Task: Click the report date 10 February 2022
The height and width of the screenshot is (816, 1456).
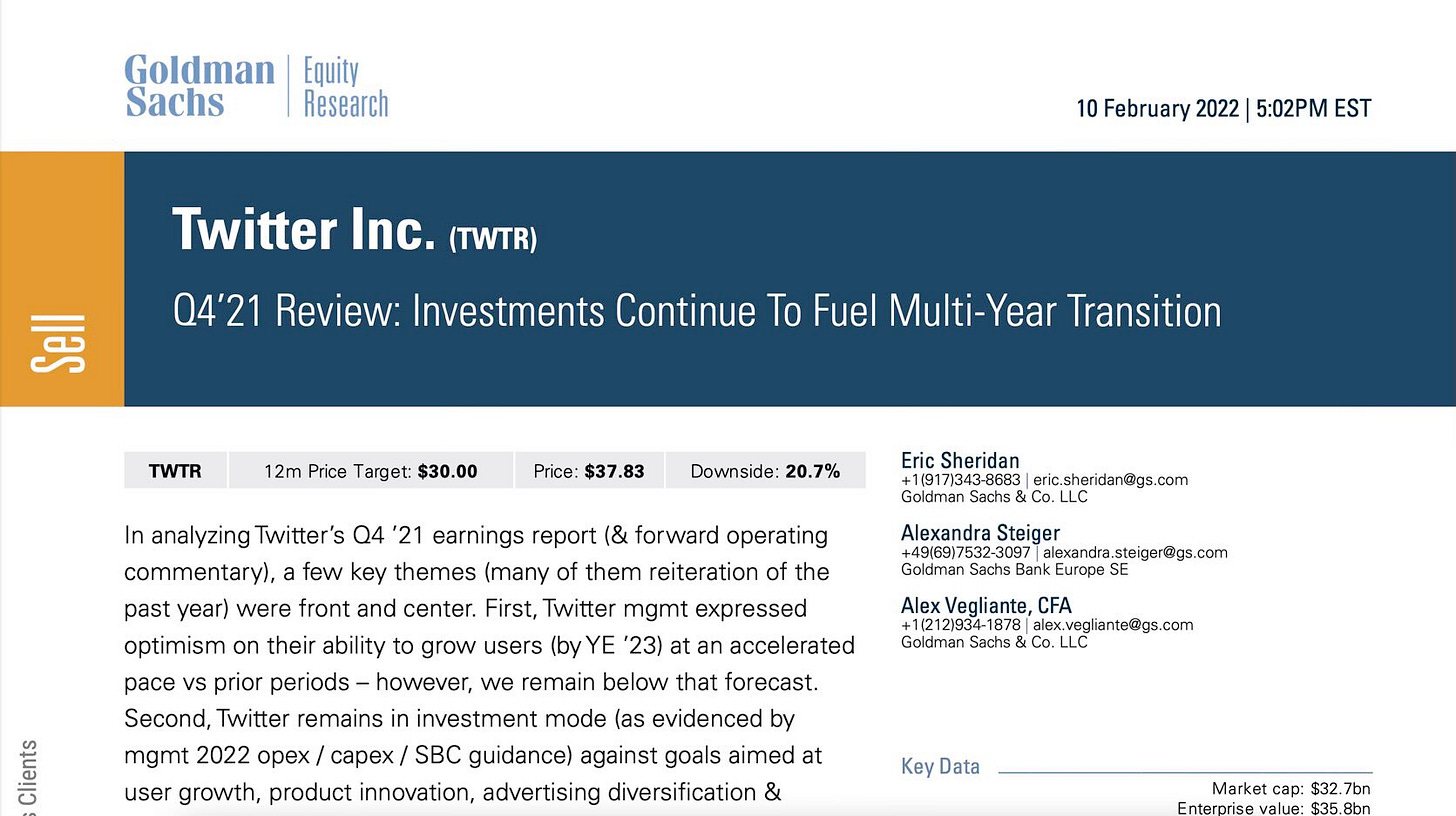Action: point(1158,108)
